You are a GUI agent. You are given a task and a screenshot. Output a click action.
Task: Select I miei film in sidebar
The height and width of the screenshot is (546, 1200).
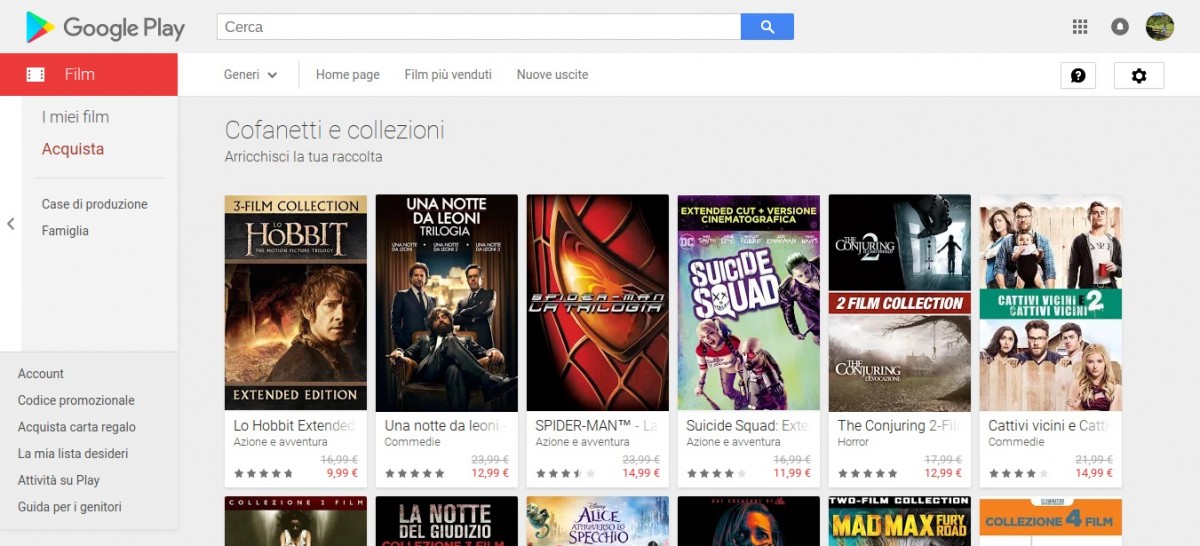[75, 117]
